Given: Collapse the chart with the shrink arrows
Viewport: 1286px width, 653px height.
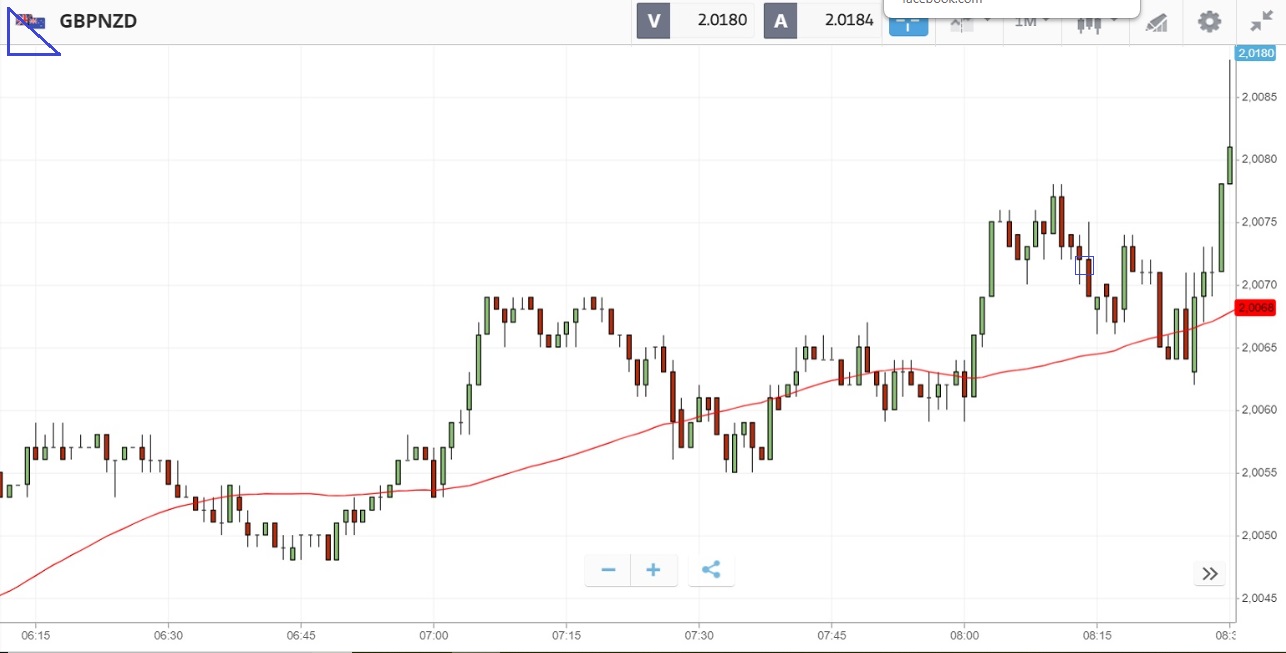Looking at the screenshot, I should click(x=1260, y=21).
